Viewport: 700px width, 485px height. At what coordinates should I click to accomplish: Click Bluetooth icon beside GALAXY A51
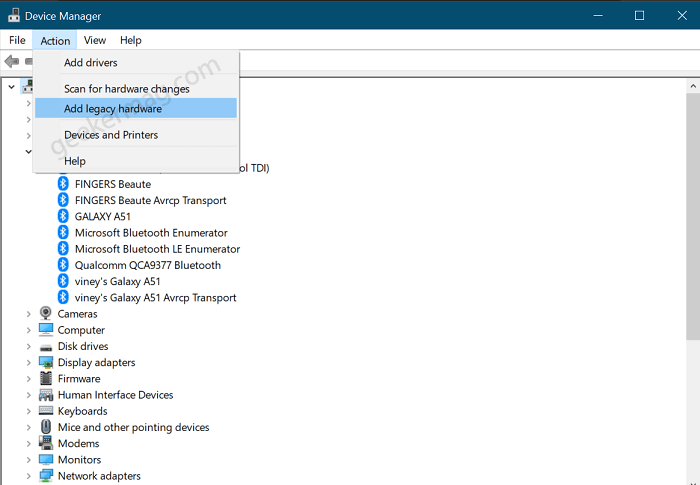[x=63, y=216]
